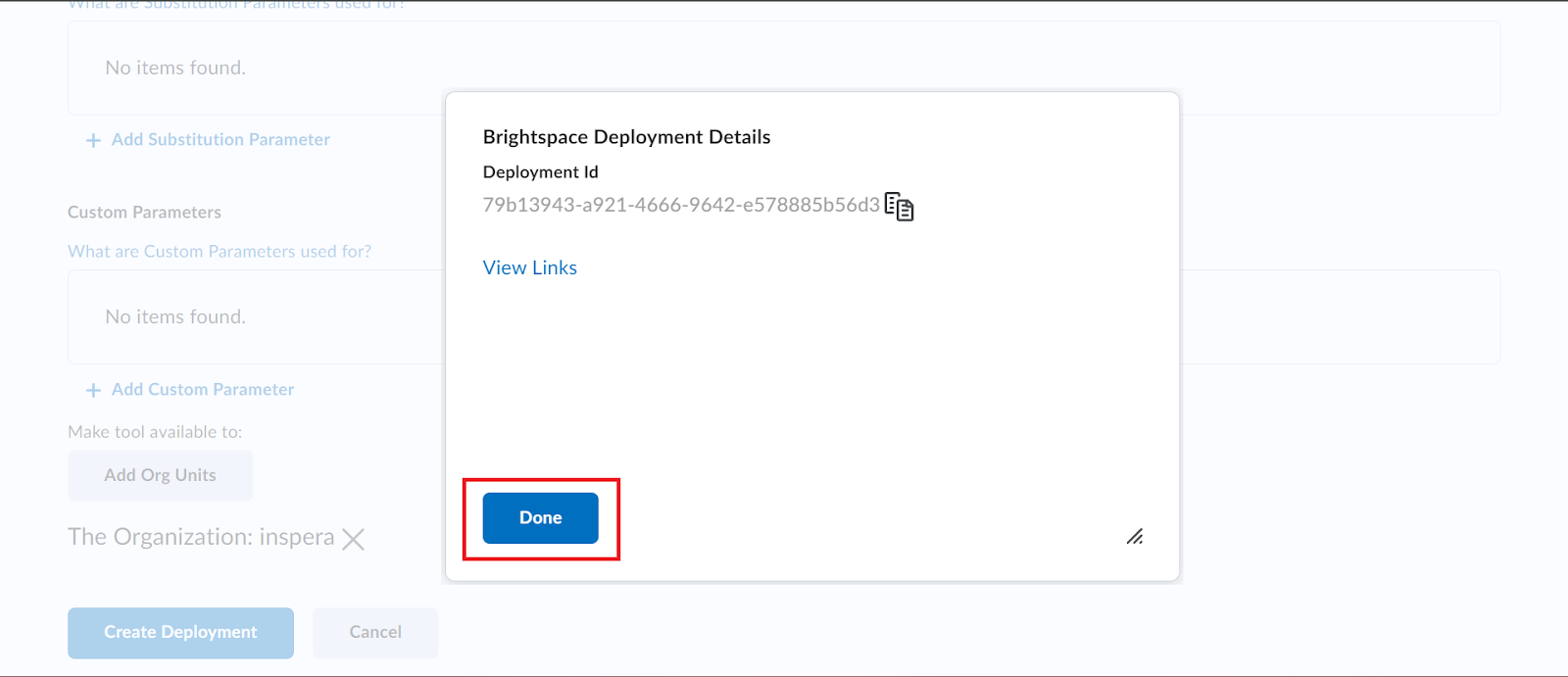Open 'What are Custom Parameters used for?' help

coord(220,252)
